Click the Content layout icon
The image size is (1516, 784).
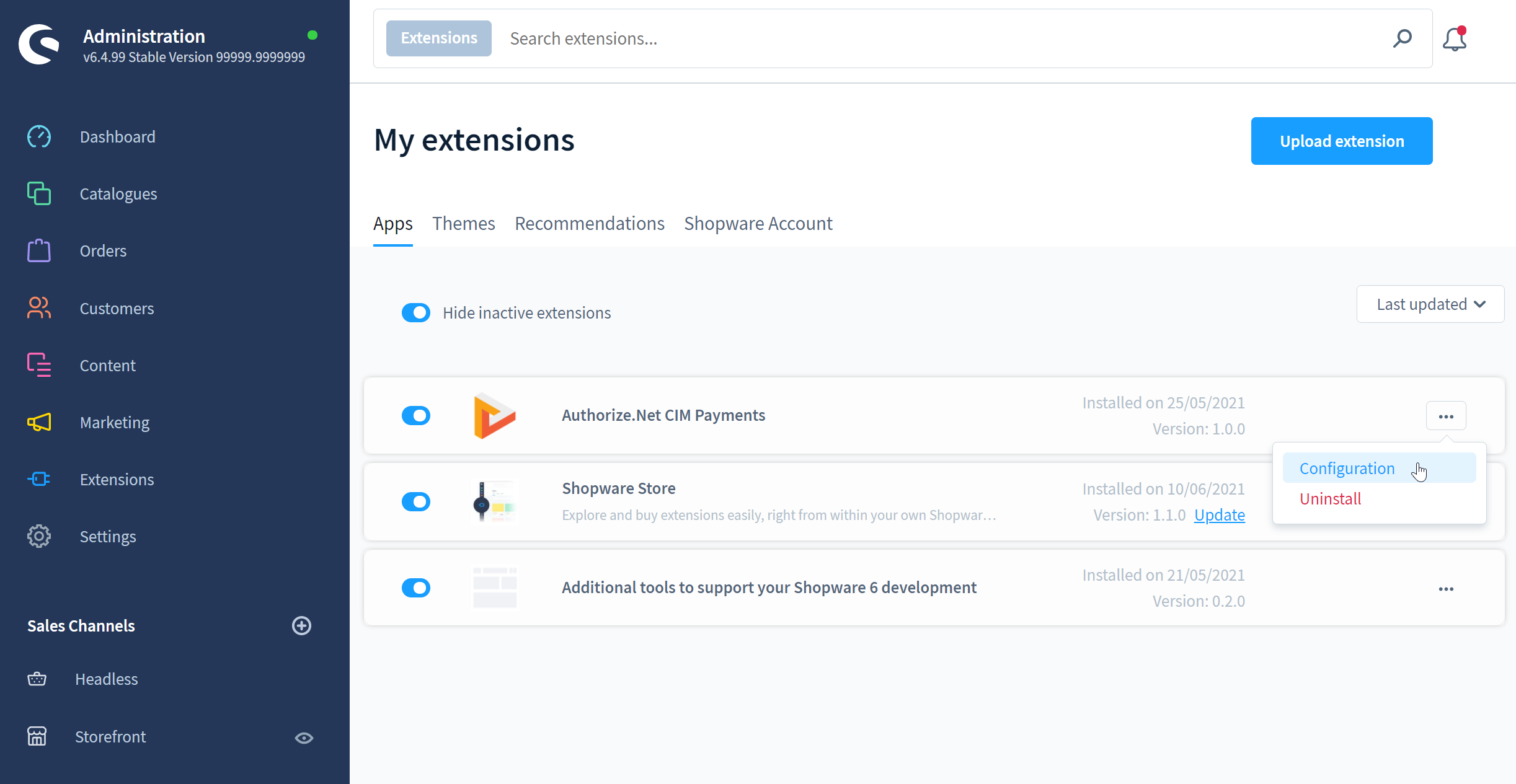coord(39,365)
